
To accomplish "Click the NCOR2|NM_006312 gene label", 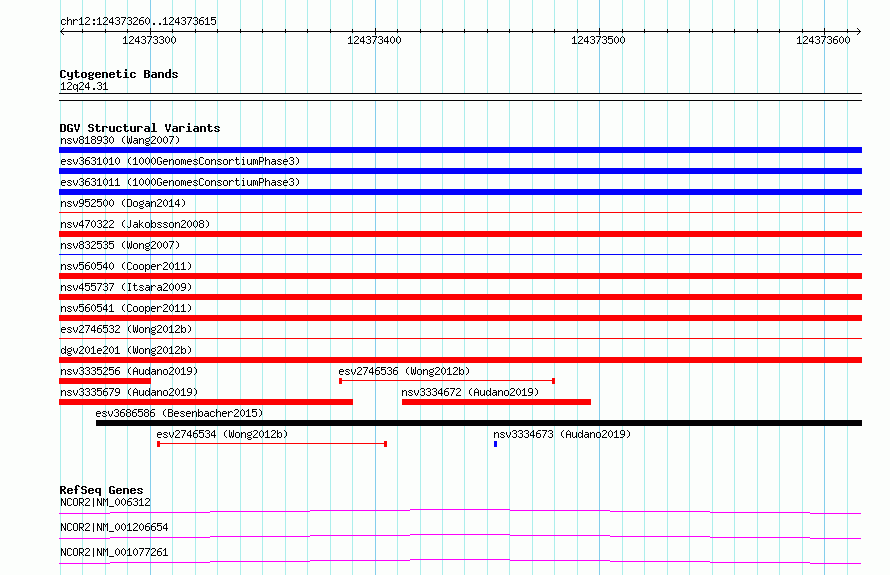I will click(x=105, y=502).
